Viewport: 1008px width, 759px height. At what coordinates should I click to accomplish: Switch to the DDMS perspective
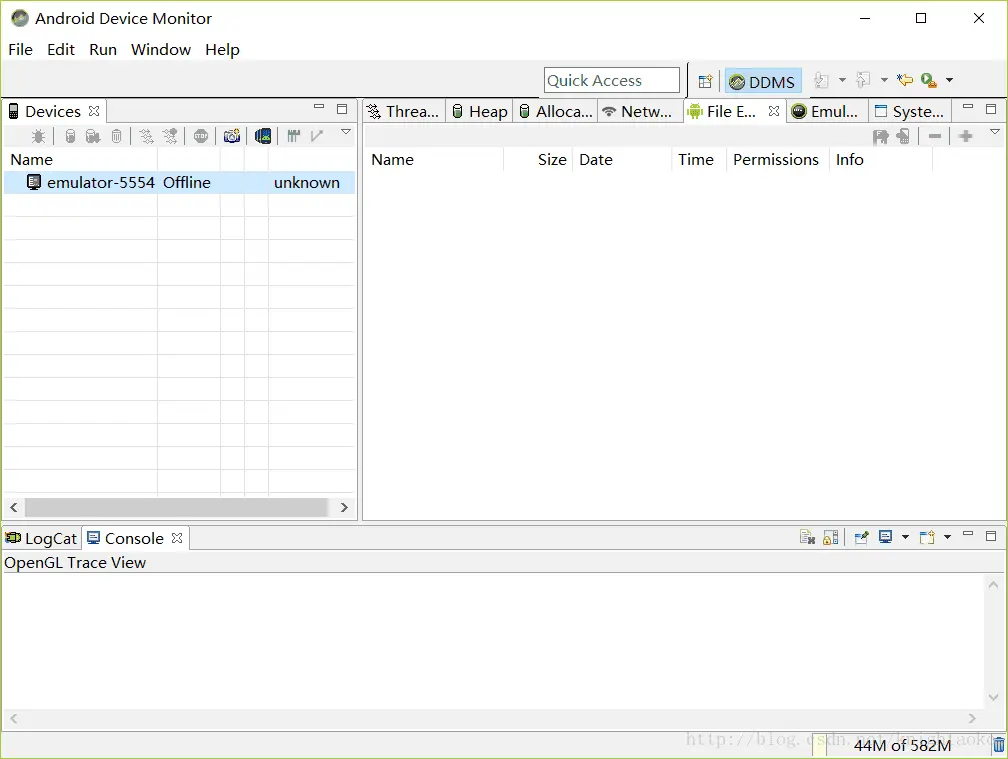[x=763, y=82]
